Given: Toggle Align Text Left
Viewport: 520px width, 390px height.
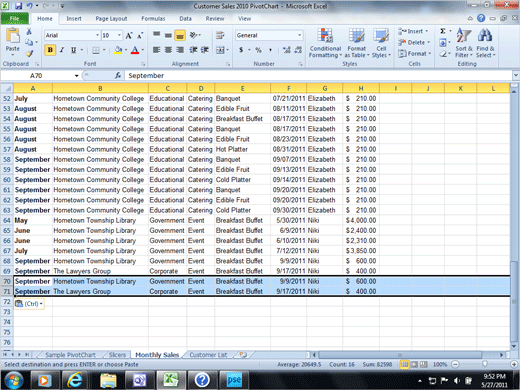Looking at the screenshot, I should pyautogui.click(x=156, y=50).
